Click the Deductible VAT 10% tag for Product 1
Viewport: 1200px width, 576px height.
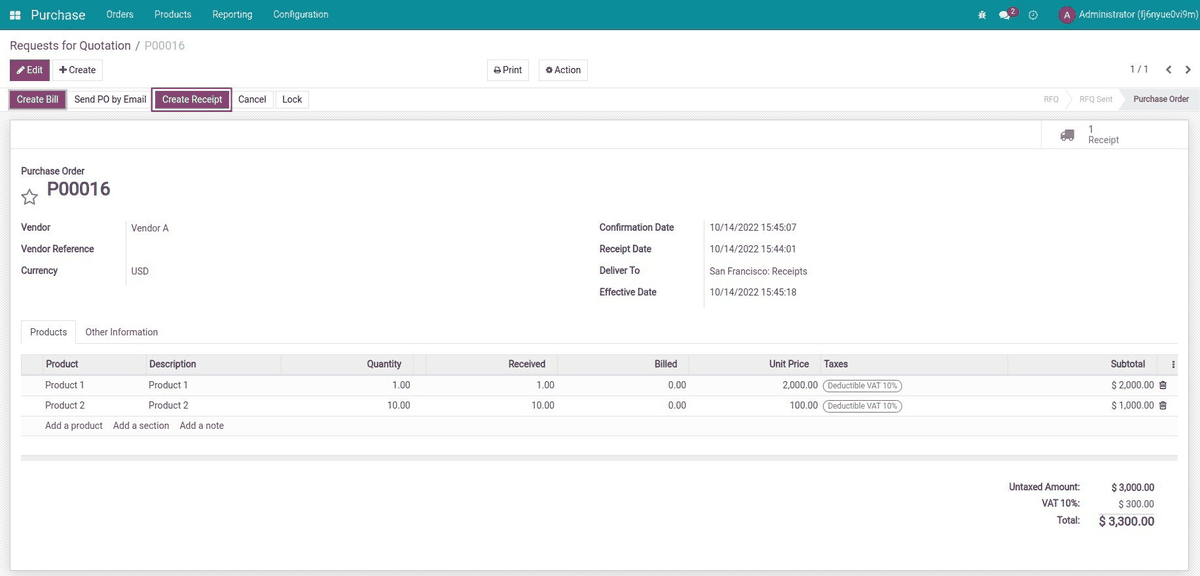pyautogui.click(x=862, y=385)
